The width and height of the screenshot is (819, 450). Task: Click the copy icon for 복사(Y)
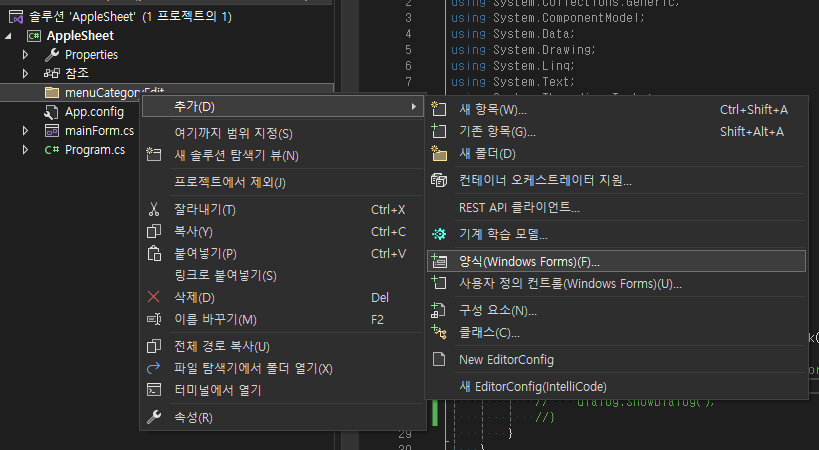tap(154, 231)
